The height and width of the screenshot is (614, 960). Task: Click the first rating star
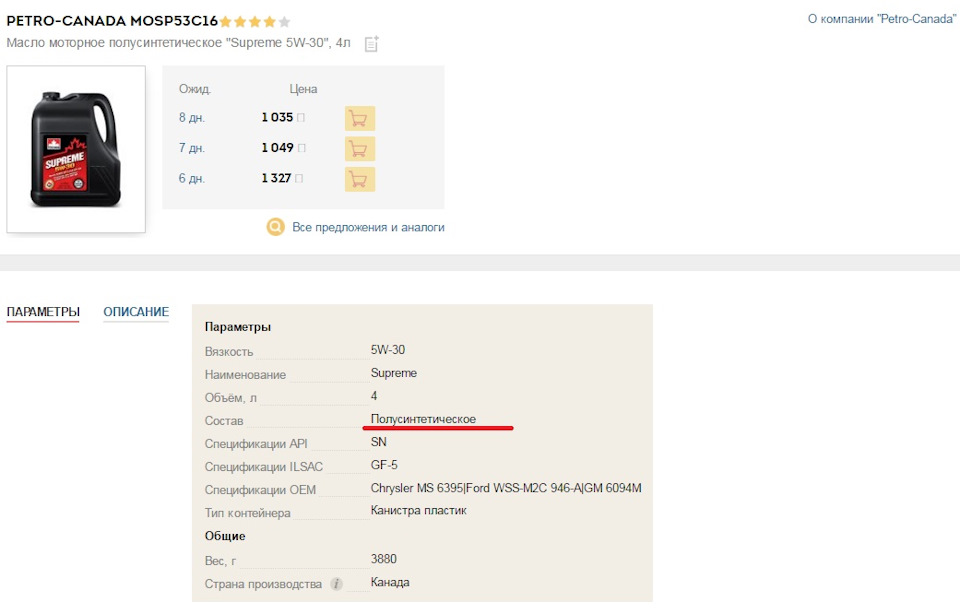225,22
